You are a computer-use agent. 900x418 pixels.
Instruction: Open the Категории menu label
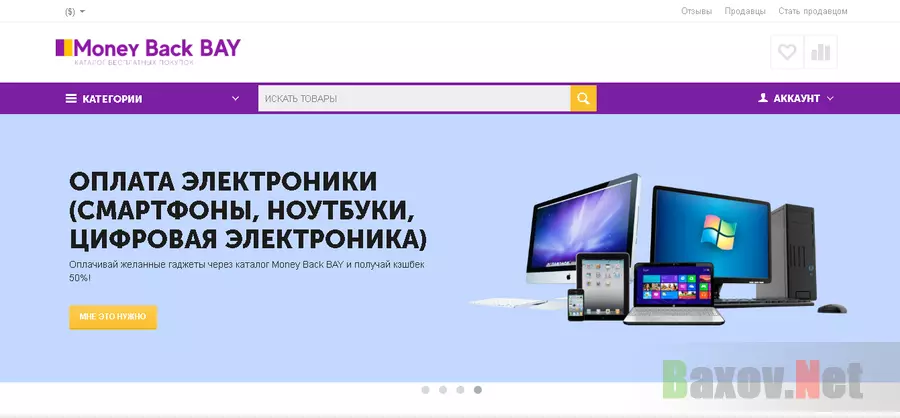[x=112, y=99]
